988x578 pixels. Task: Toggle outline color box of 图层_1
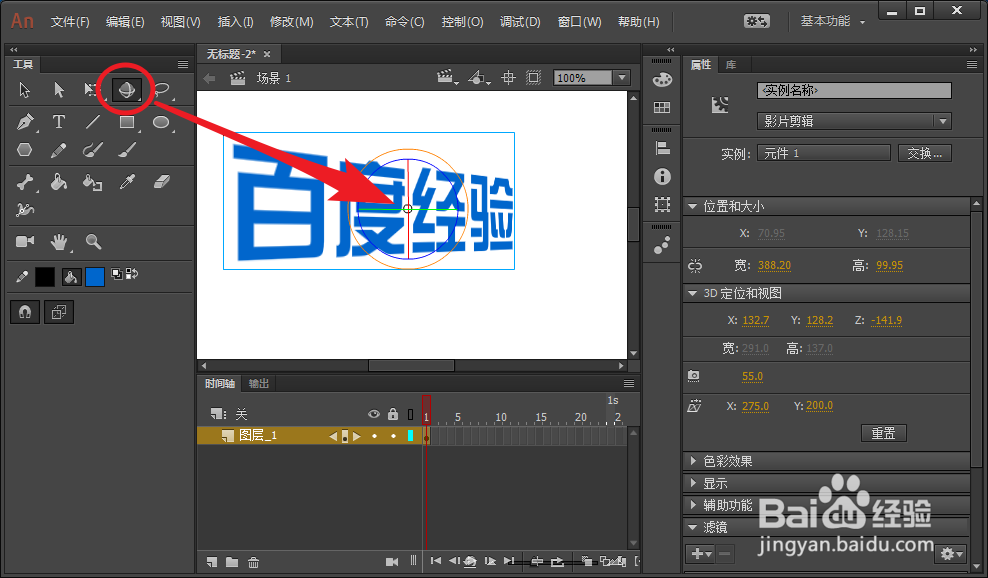pos(411,436)
